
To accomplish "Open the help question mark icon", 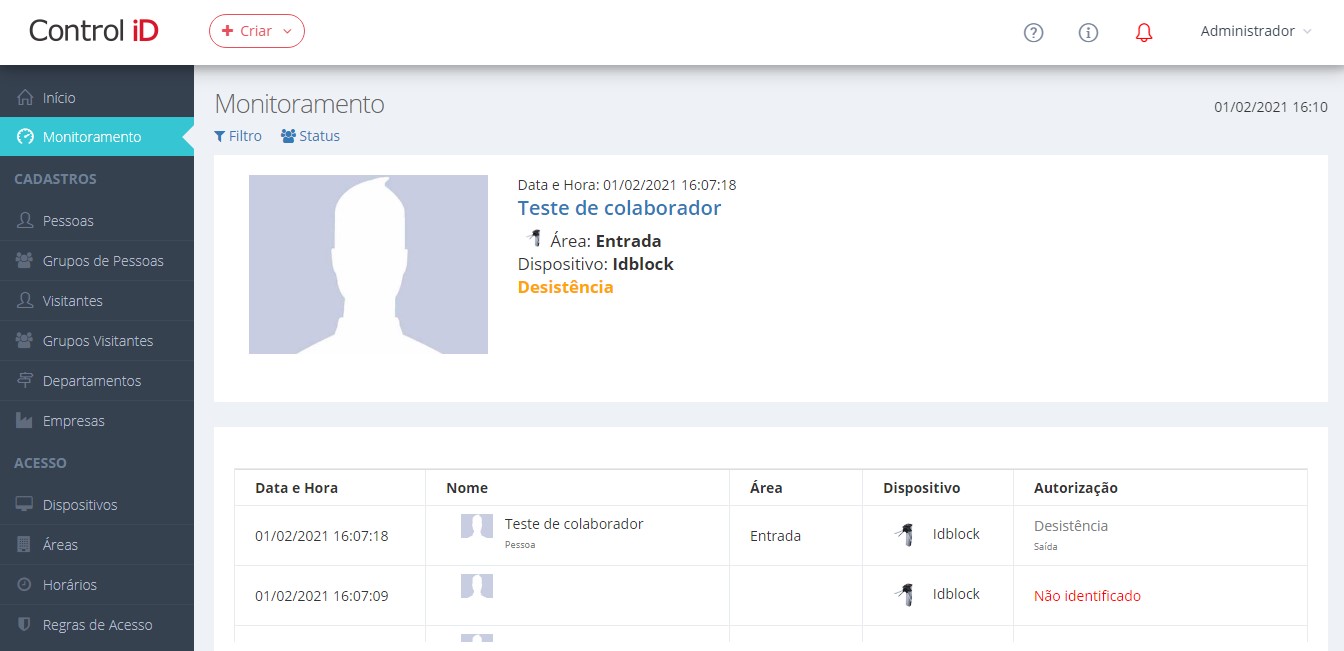I will [1034, 32].
